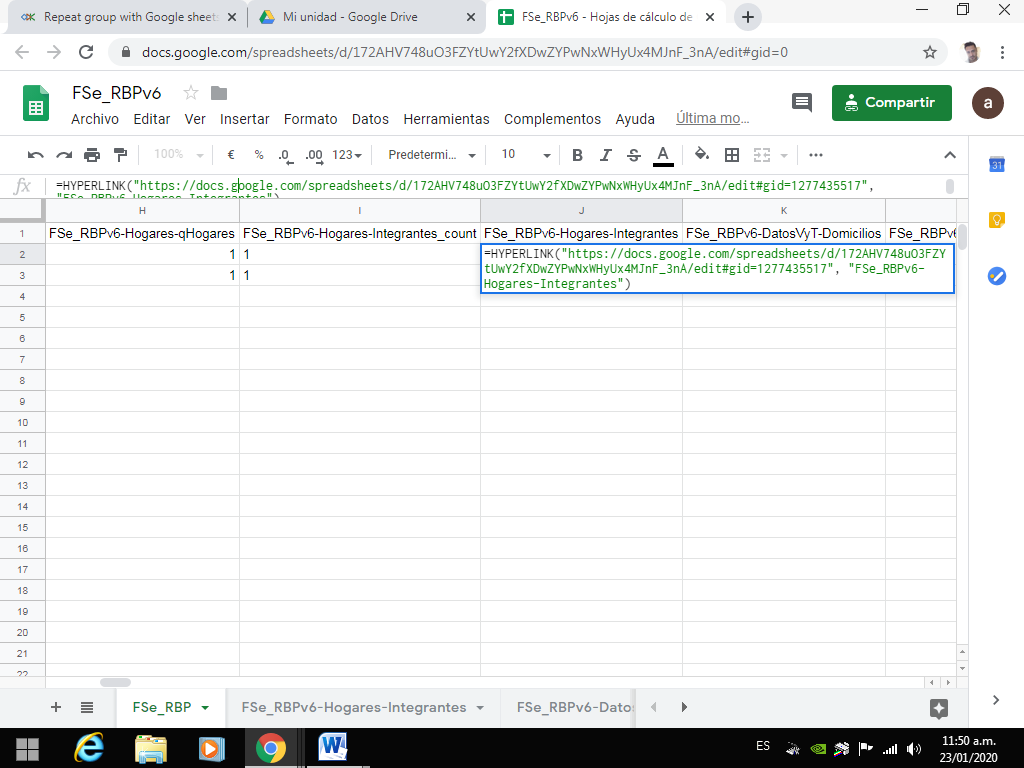The image size is (1024, 768).
Task: Toggle italic formatting
Action: tap(605, 155)
